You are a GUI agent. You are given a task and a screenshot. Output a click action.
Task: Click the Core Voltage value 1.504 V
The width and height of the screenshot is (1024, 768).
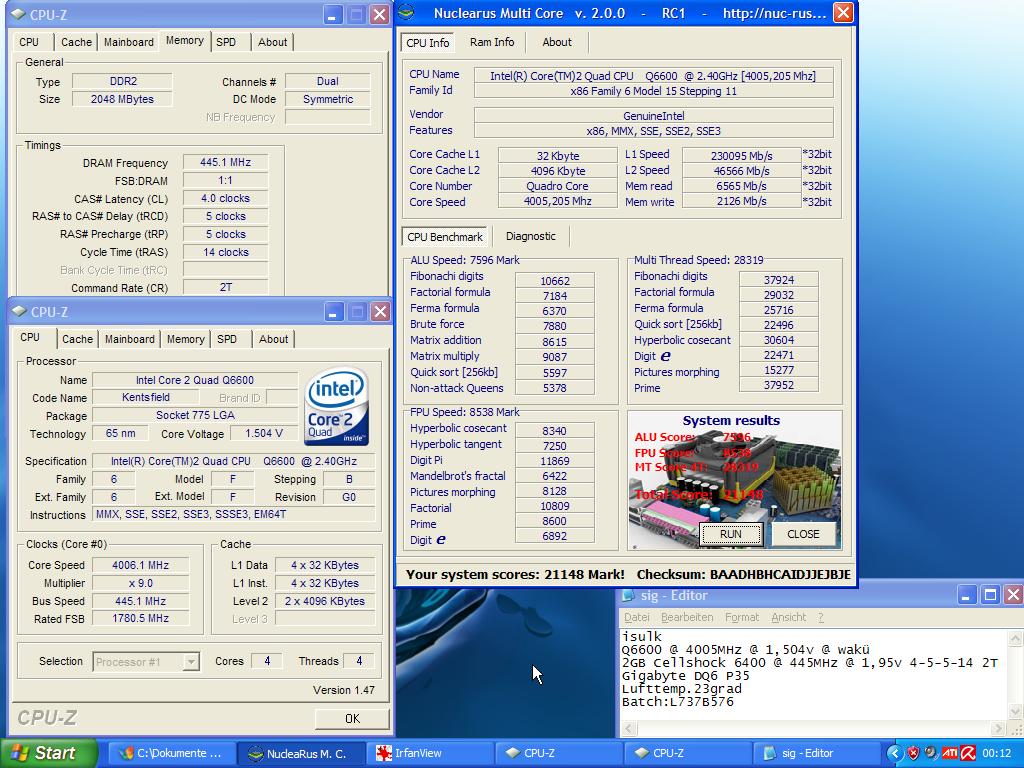(264, 434)
